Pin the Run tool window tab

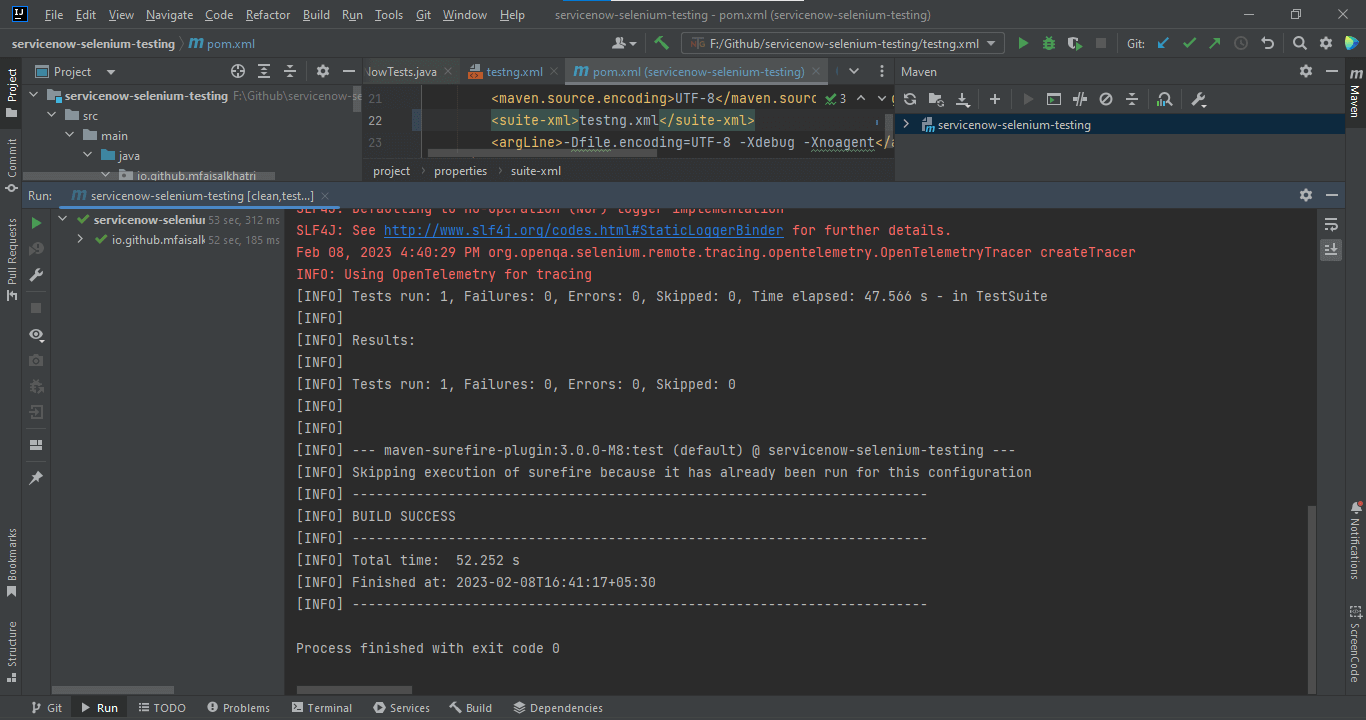[35, 478]
